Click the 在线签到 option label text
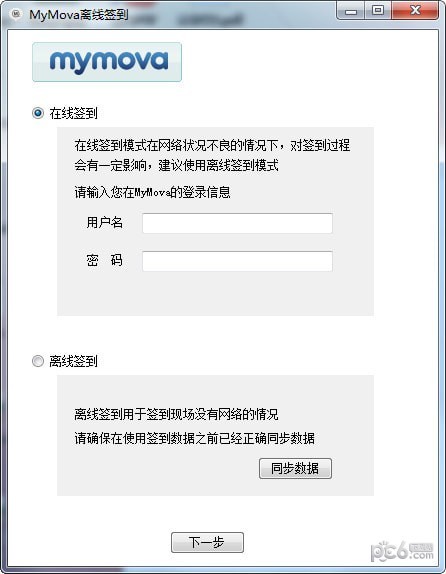446x574 pixels. [74, 113]
